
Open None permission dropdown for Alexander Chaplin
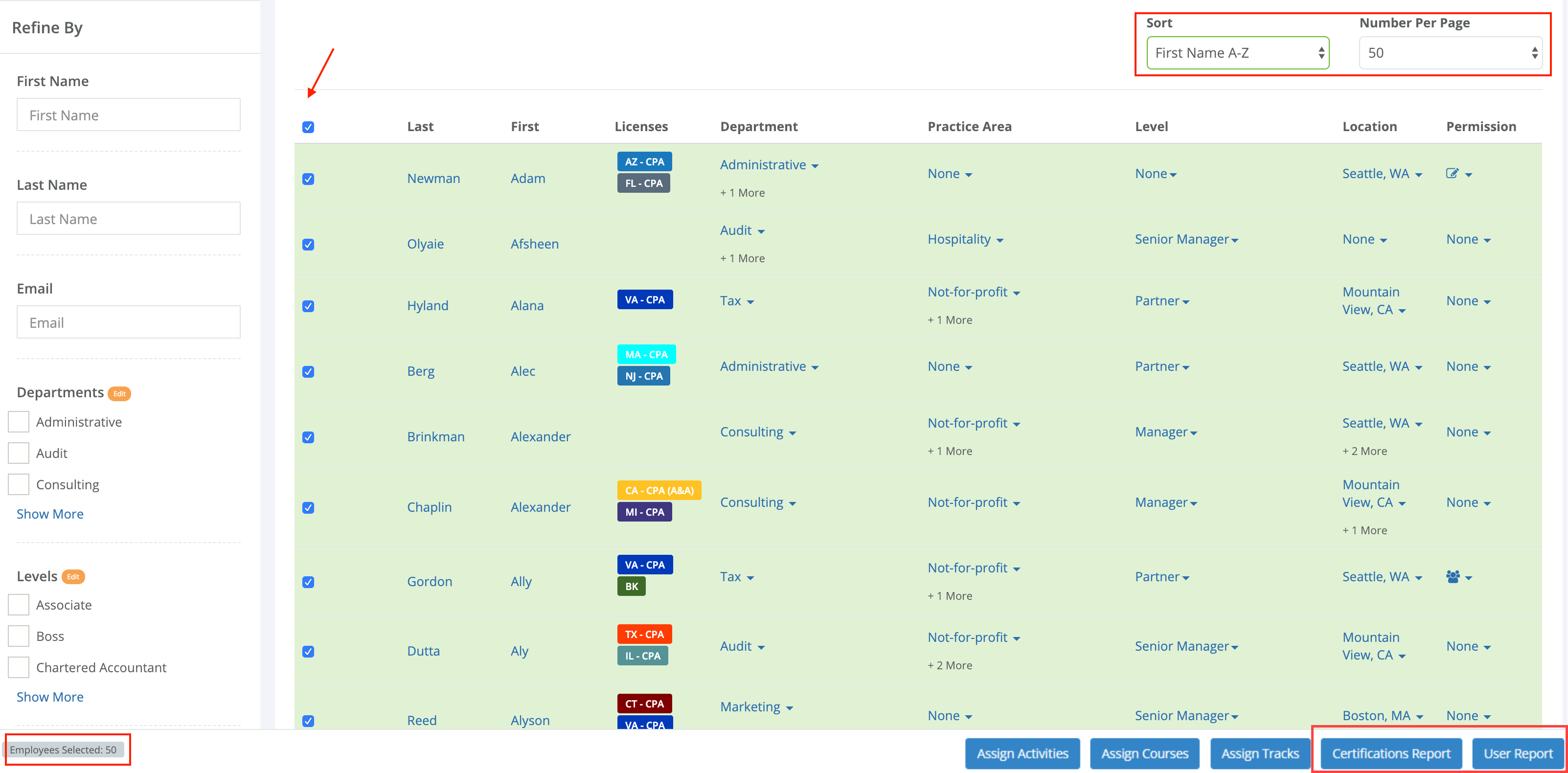(x=1468, y=503)
